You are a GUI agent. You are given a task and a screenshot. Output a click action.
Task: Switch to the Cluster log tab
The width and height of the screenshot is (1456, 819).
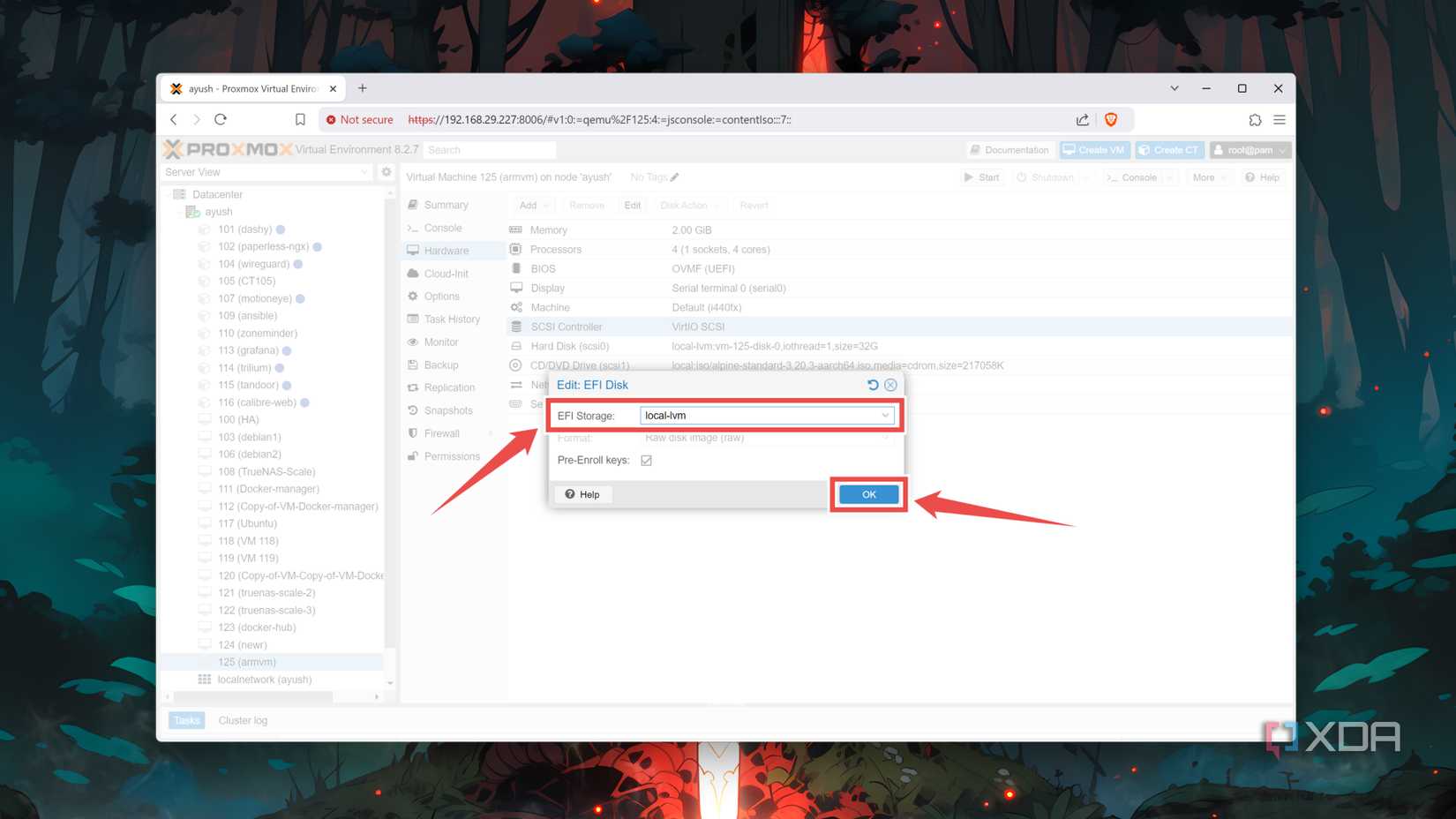[x=243, y=721]
